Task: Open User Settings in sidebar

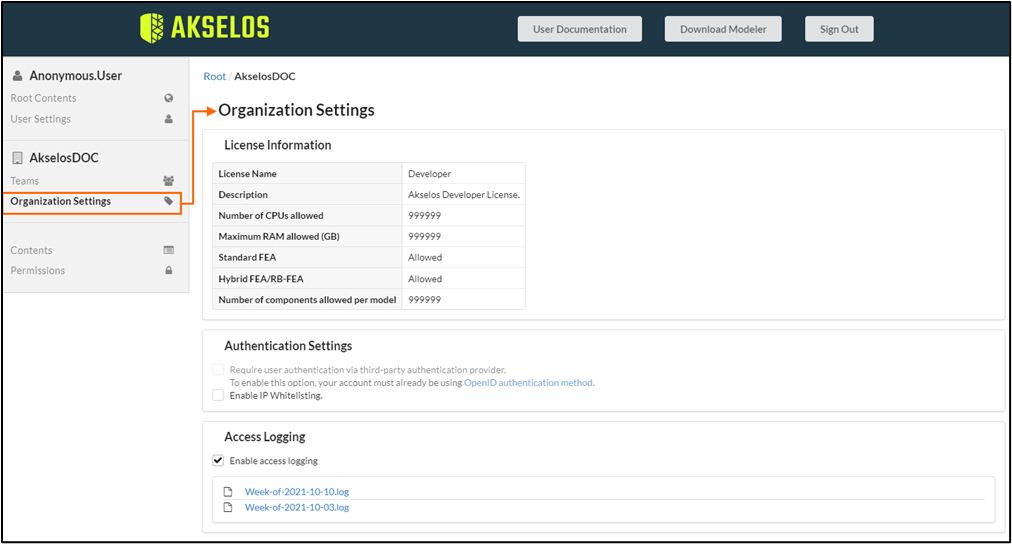Action: click(41, 119)
